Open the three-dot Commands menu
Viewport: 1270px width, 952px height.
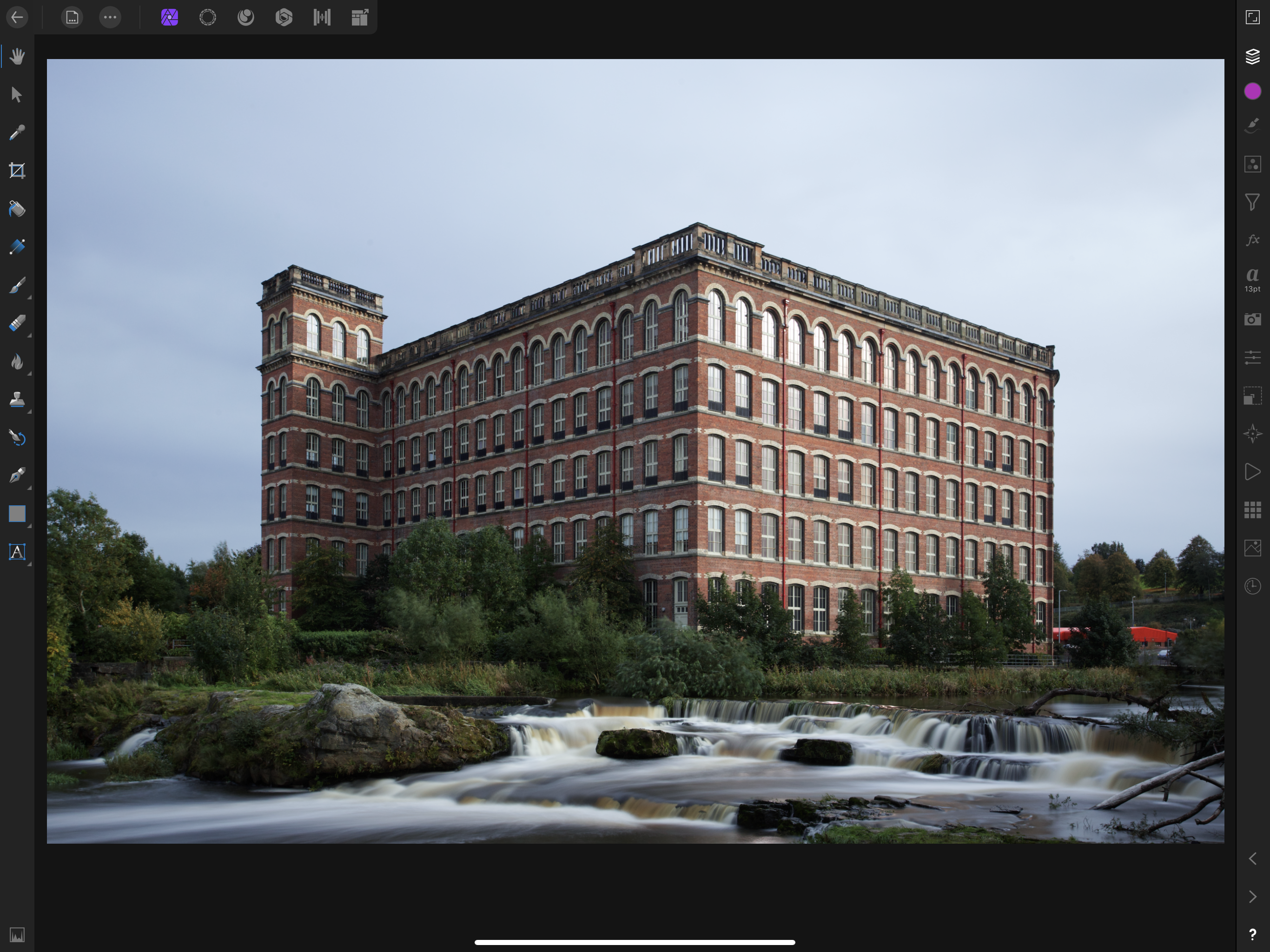[x=110, y=17]
